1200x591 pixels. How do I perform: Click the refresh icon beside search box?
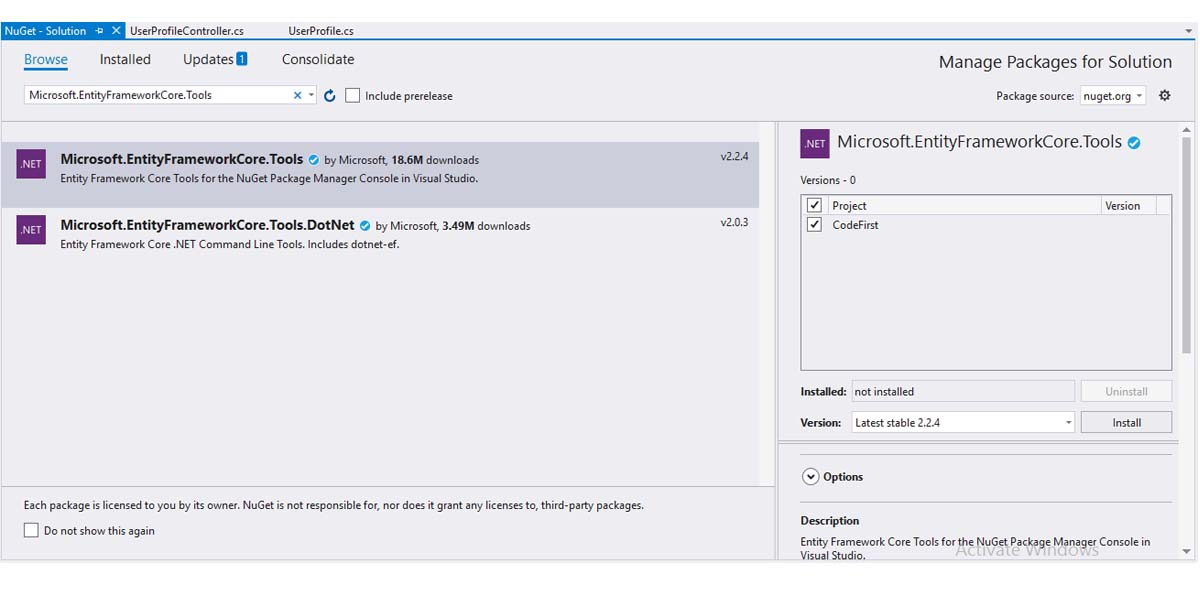tap(330, 96)
